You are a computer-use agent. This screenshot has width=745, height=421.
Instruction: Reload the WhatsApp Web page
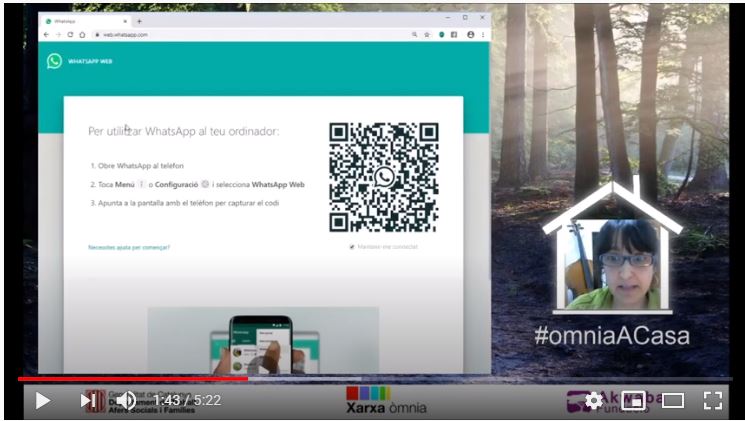70,35
